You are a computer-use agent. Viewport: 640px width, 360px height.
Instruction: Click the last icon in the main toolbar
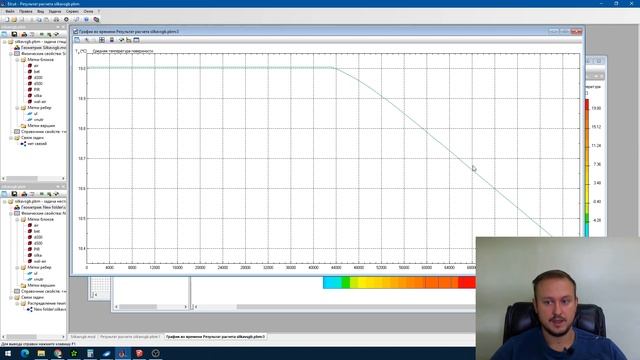(x=96, y=19)
